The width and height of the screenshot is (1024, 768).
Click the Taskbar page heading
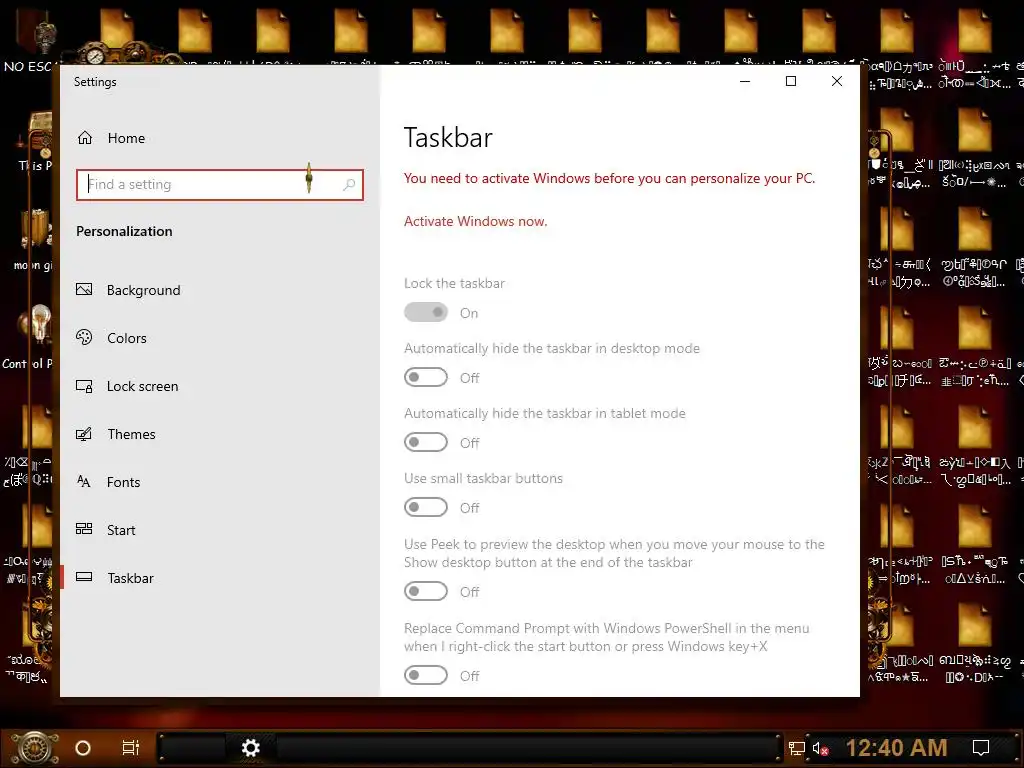click(x=448, y=138)
